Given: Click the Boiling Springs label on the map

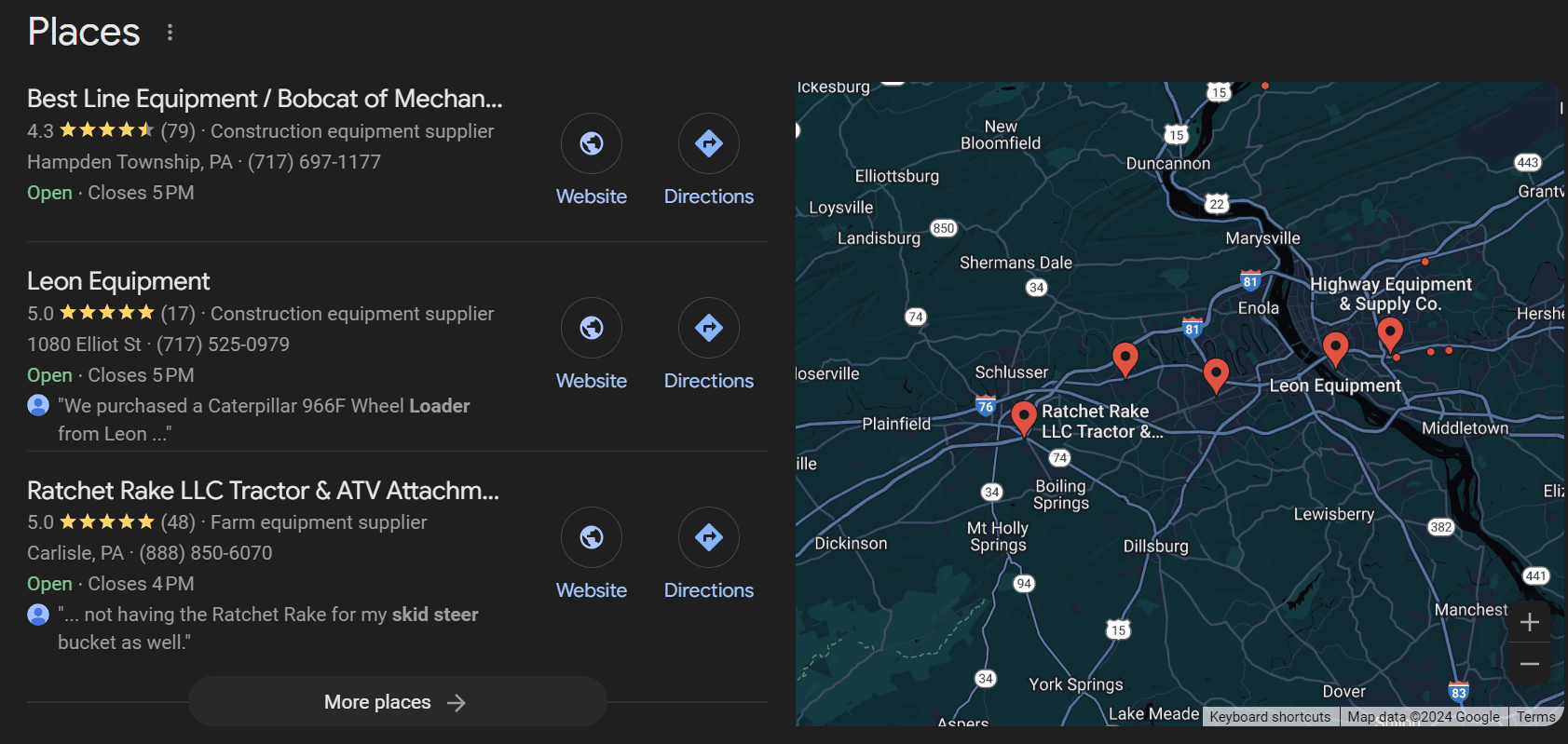Looking at the screenshot, I should [x=1061, y=494].
